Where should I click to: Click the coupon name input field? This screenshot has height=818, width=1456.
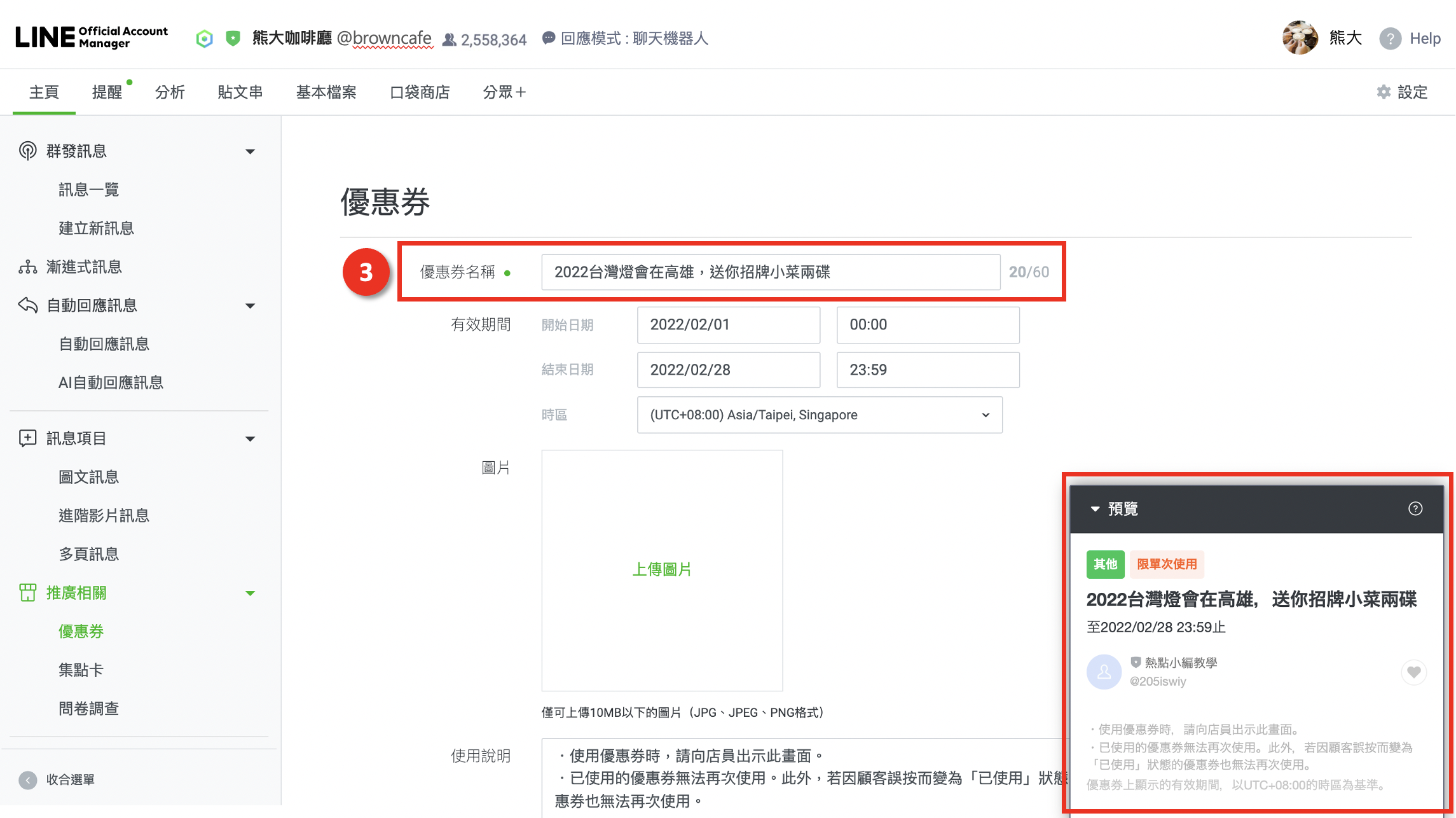pyautogui.click(x=770, y=272)
